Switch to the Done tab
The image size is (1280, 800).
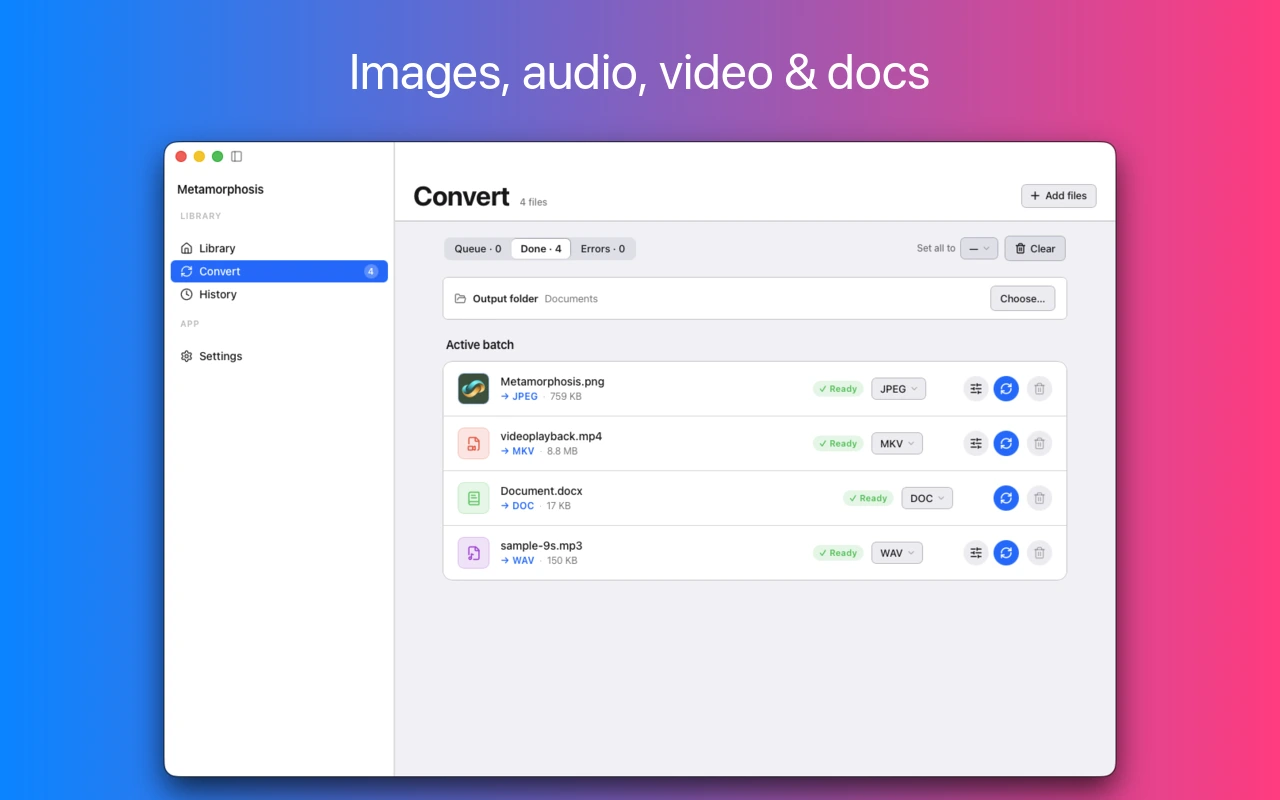[541, 249]
